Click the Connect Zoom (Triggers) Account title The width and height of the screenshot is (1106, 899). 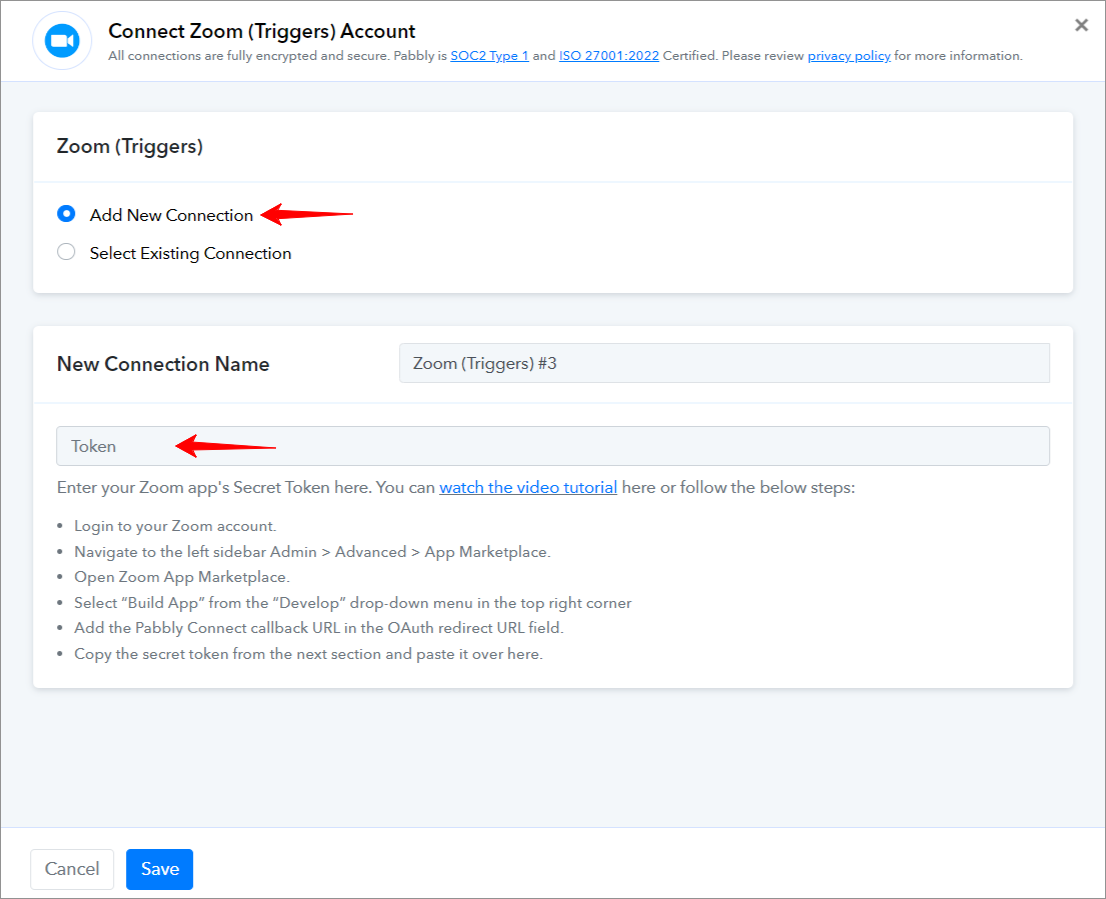(x=262, y=31)
